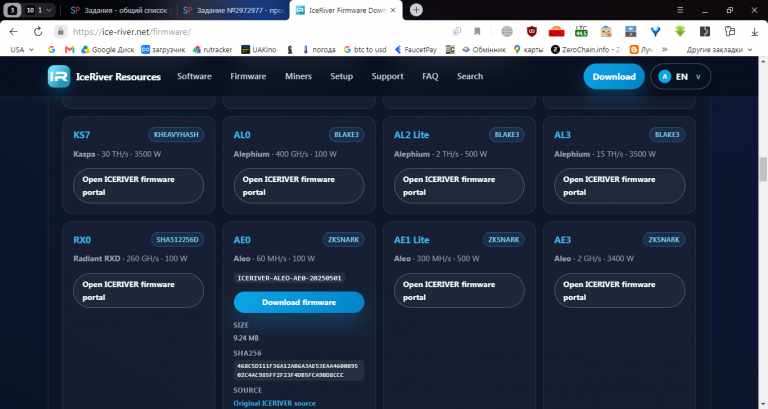
Task: Open the browser main menu
Action: 680,10
